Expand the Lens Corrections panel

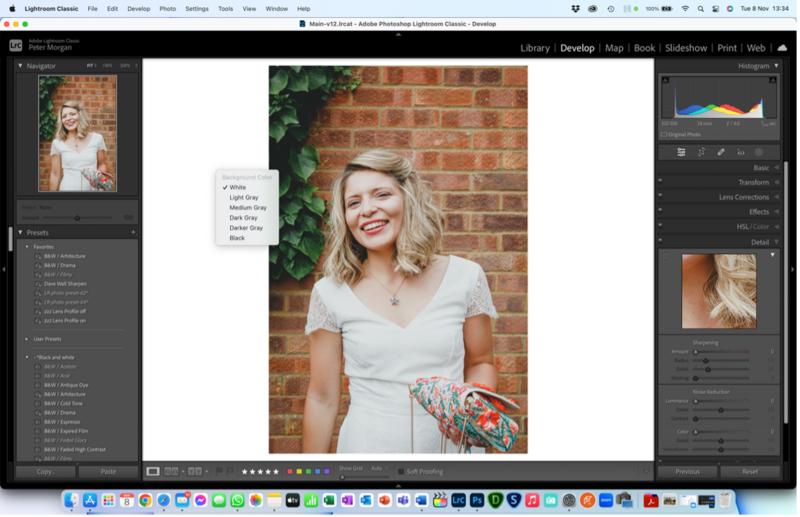[777, 197]
